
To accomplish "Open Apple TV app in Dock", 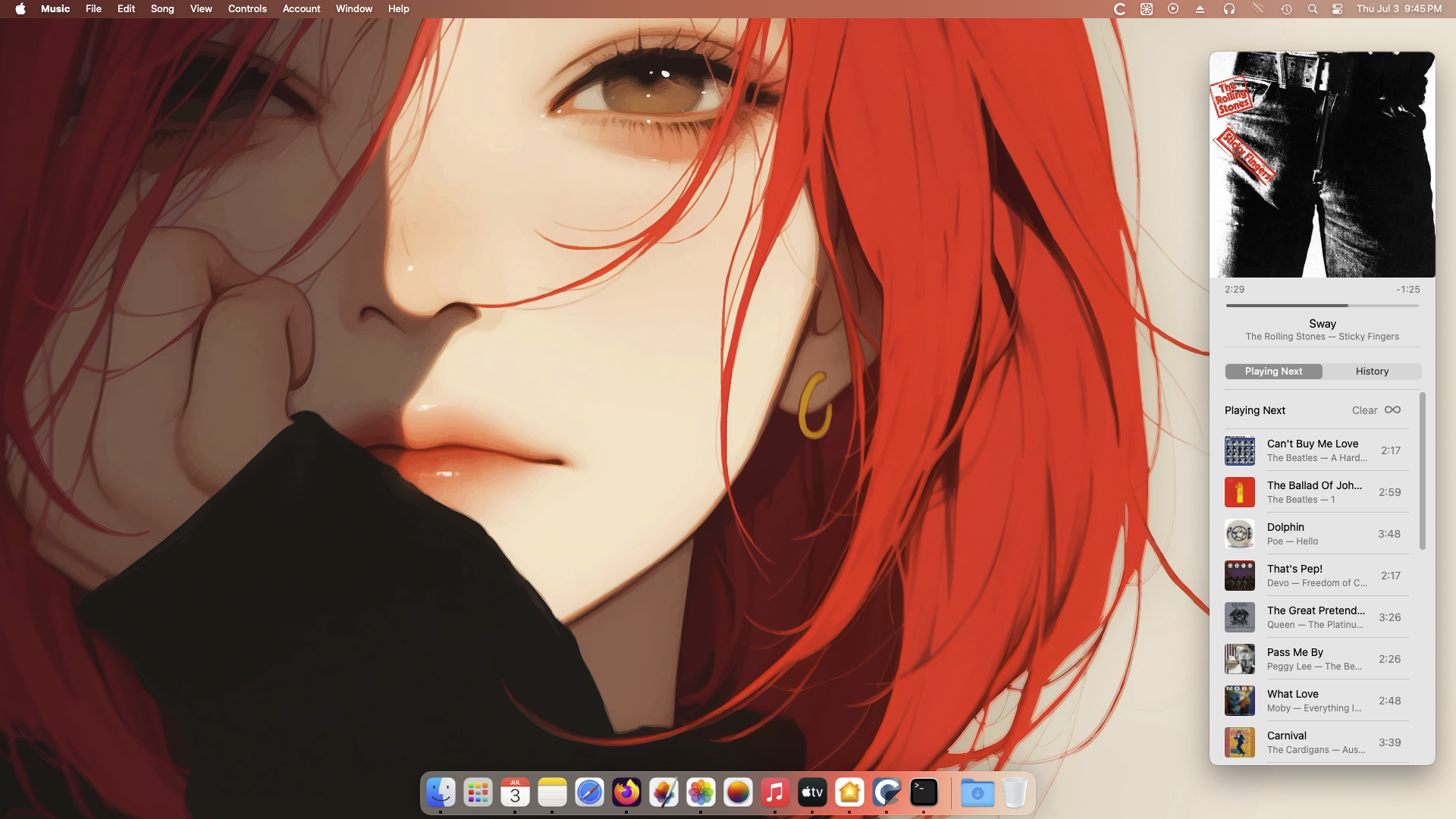I will pyautogui.click(x=811, y=793).
